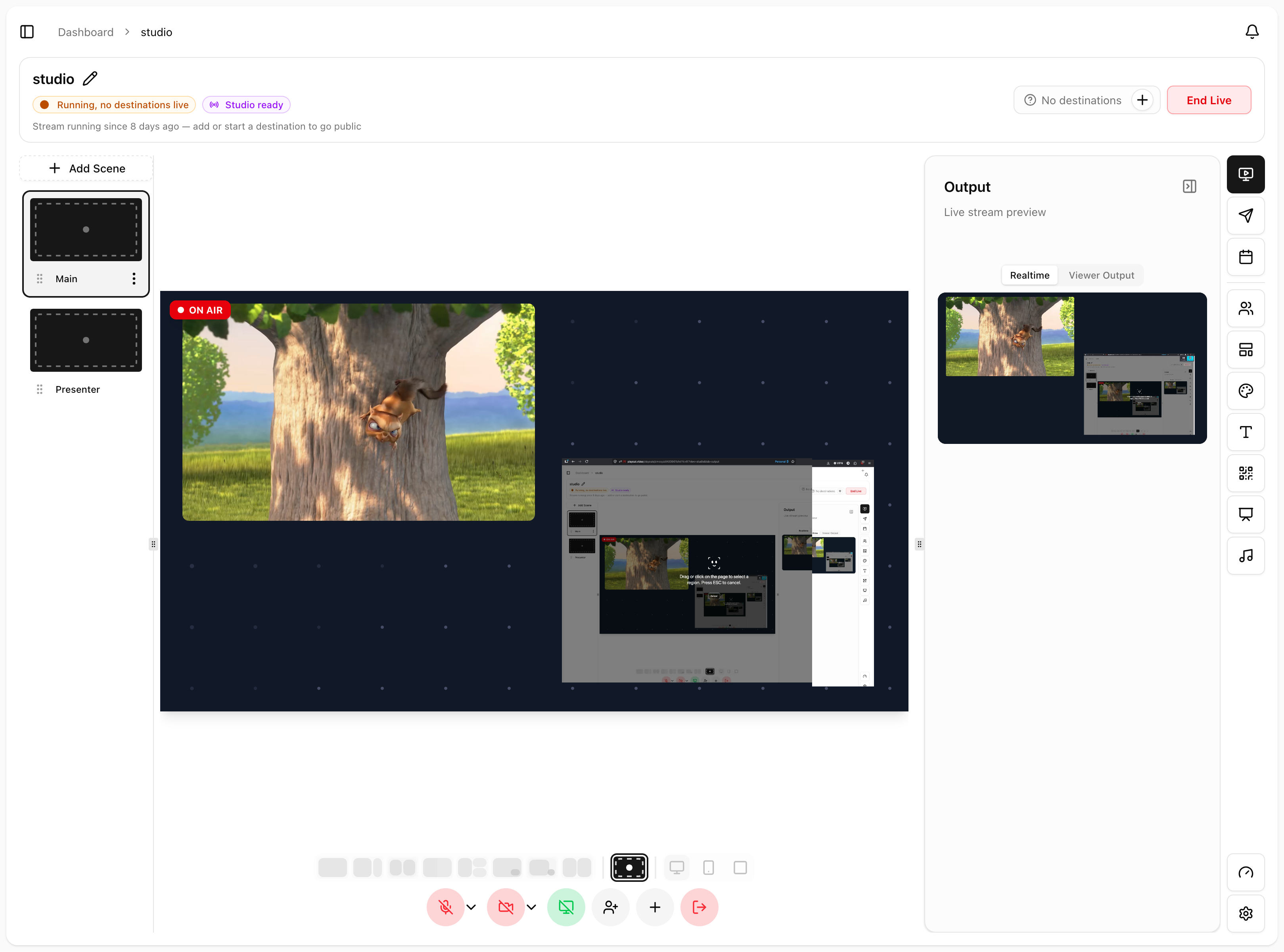Select the desktop landscape aspect option
Screen dimensions: 1284x952
click(x=676, y=867)
